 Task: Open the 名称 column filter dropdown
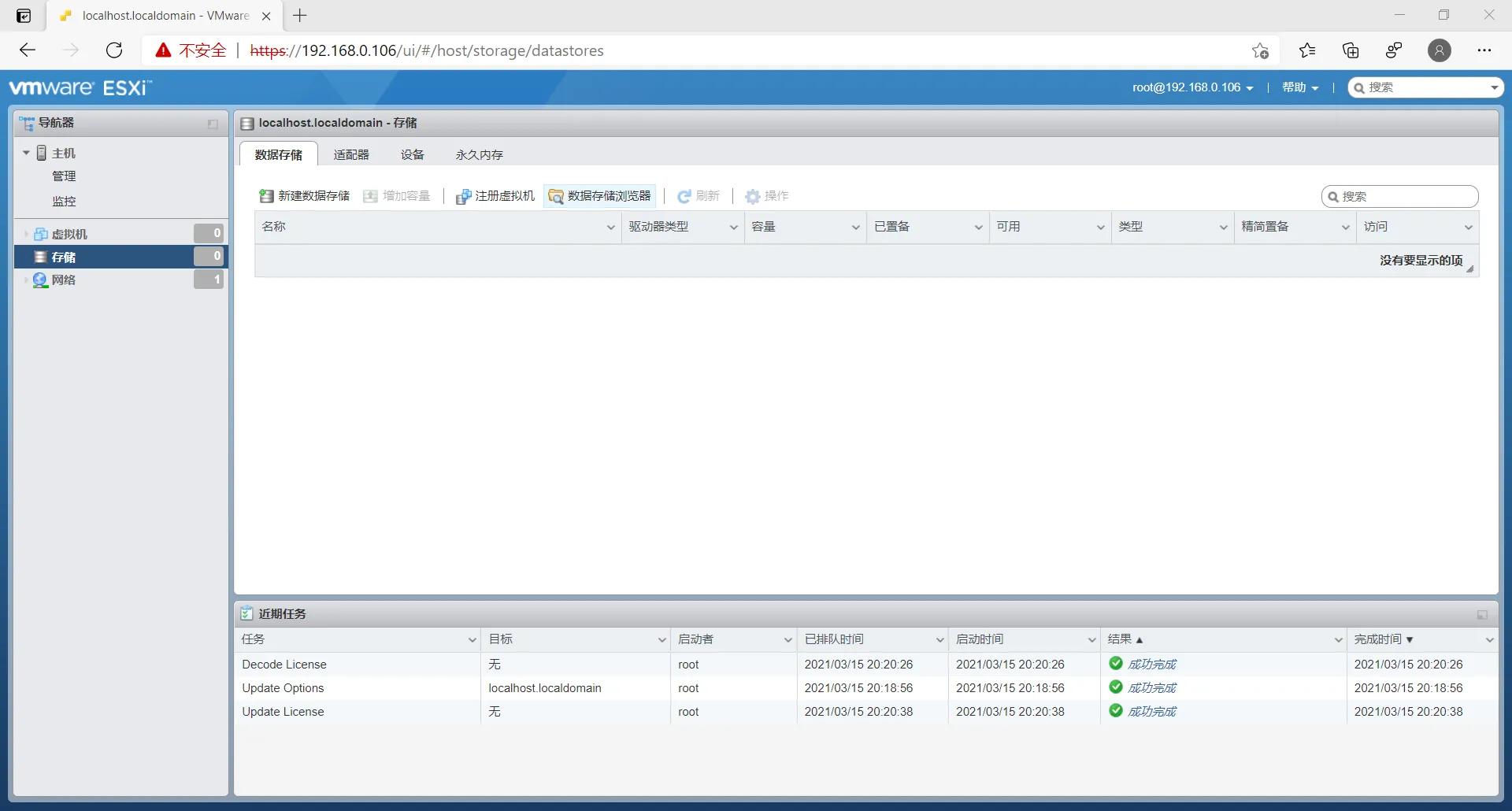(611, 227)
